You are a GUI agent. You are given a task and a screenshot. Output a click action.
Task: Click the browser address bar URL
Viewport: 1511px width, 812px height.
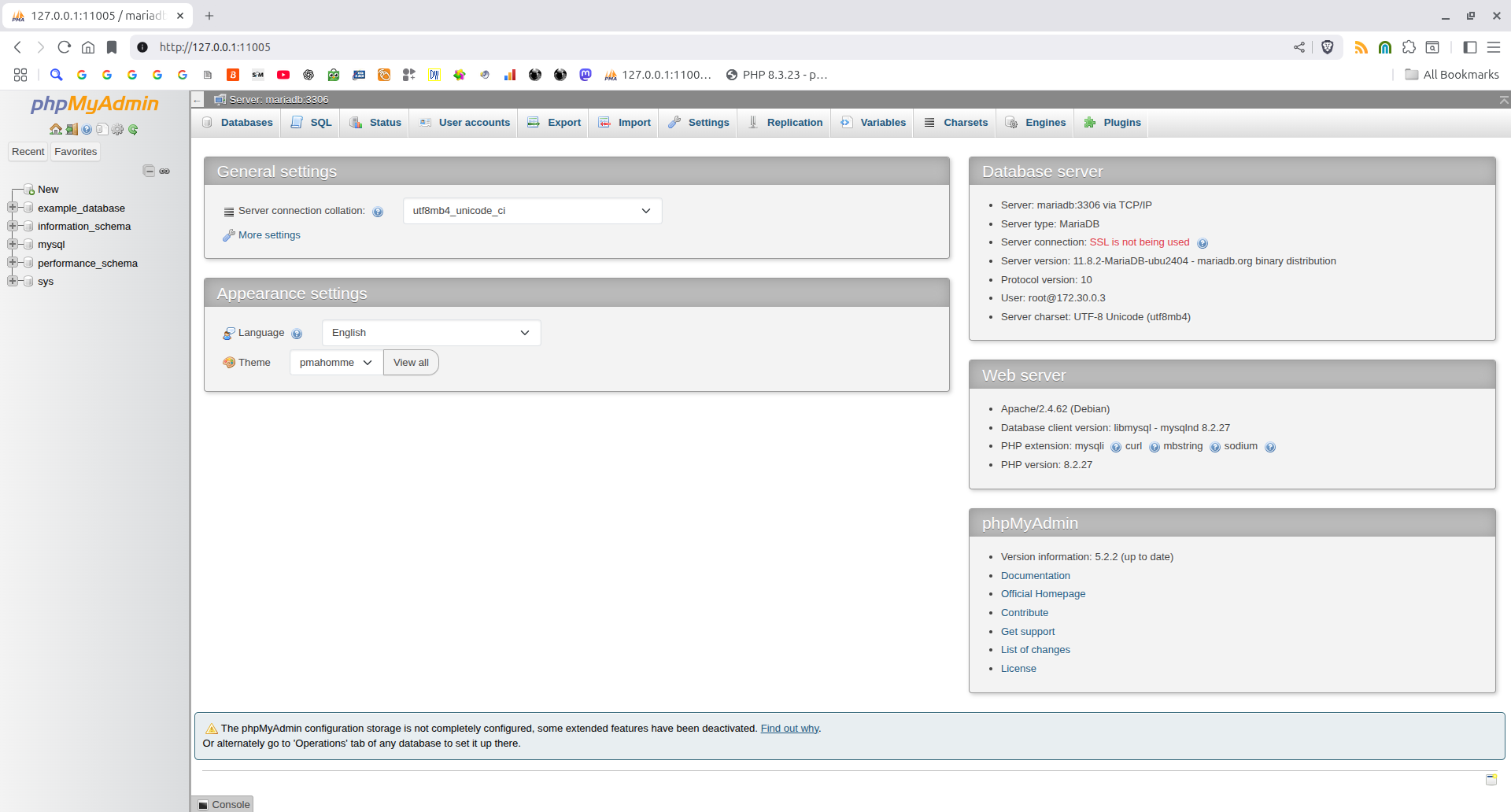pyautogui.click(x=215, y=47)
